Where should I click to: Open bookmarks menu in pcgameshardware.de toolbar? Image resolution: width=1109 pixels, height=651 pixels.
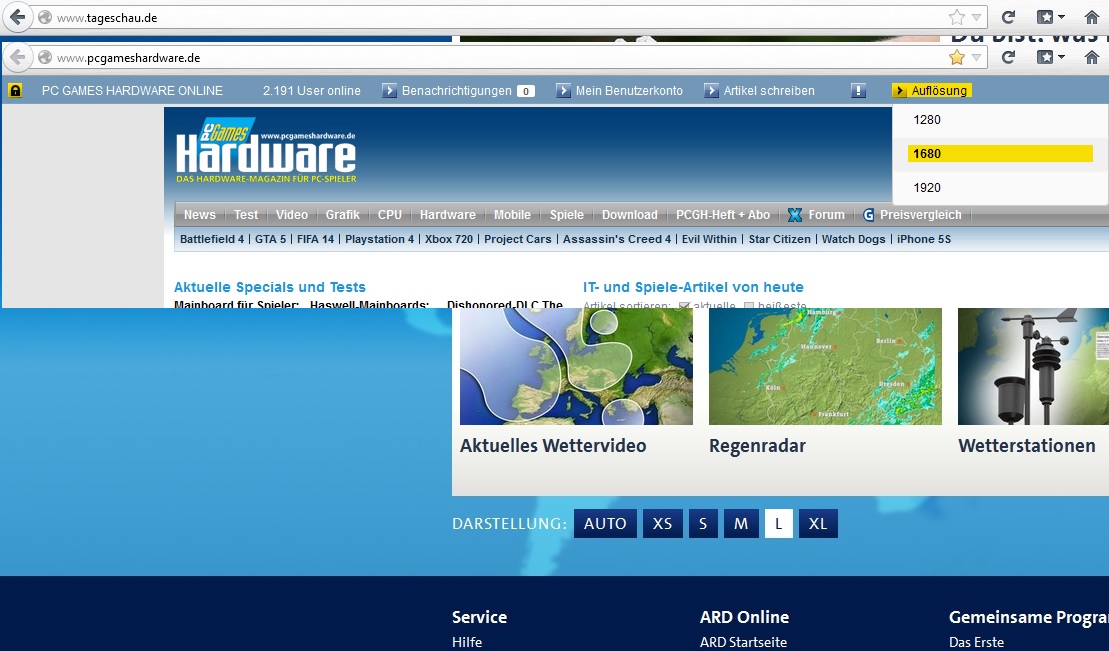click(1050, 57)
